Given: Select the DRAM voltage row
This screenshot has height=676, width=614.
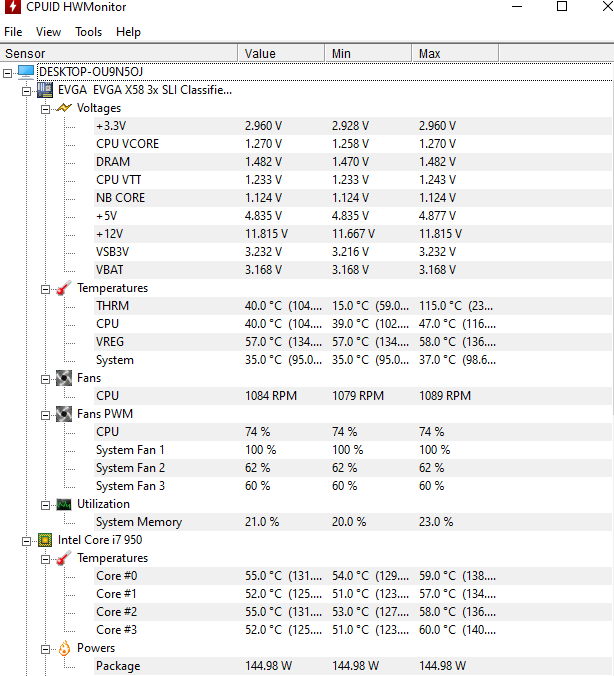Looking at the screenshot, I should (x=353, y=162).
